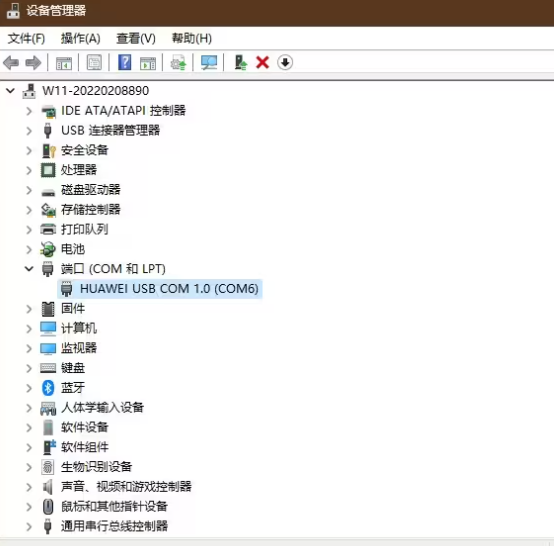Click the red X uninstall device icon
This screenshot has width=554, height=546.
[263, 63]
